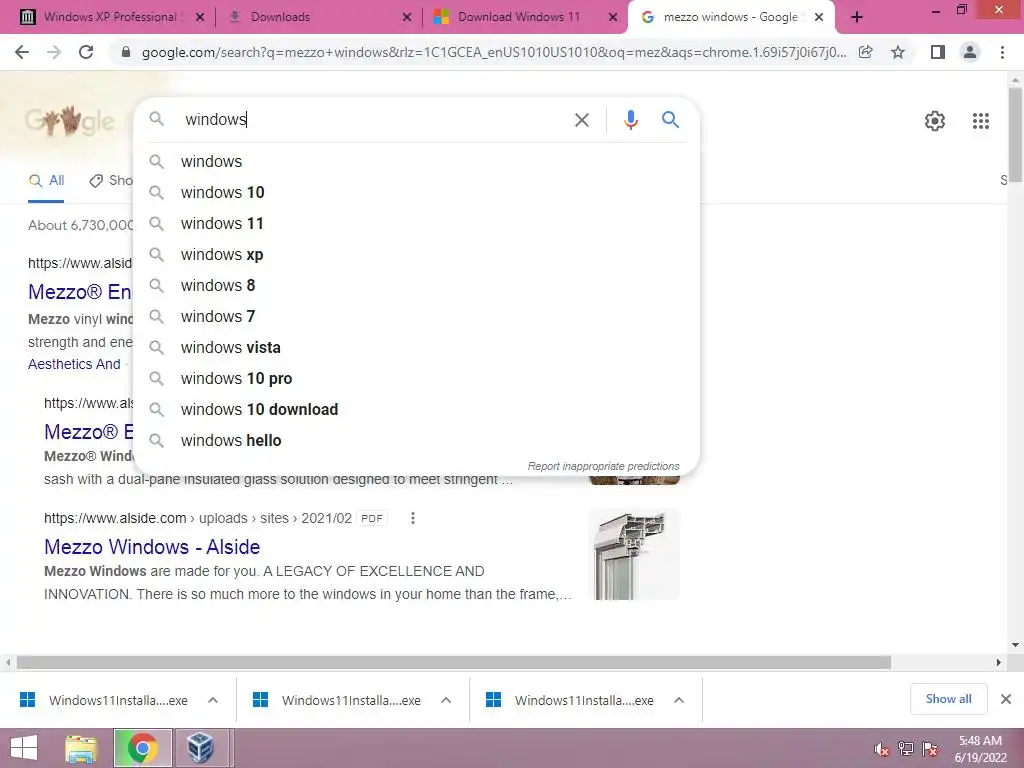Open the Google apps grid
The height and width of the screenshot is (768, 1024).
click(980, 121)
